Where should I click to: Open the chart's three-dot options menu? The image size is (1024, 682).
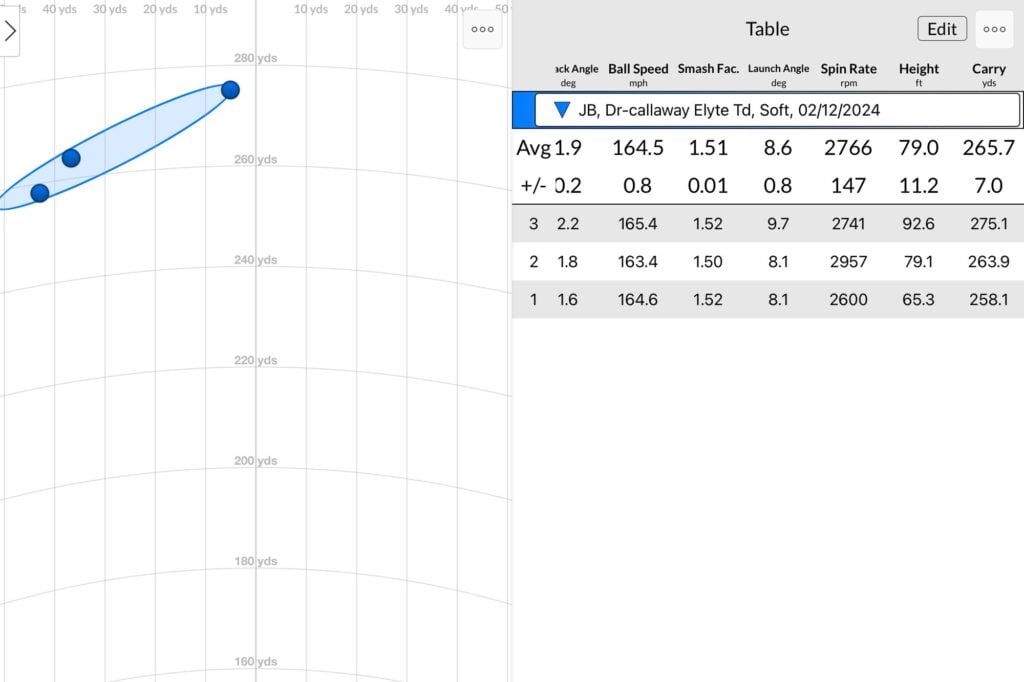pyautogui.click(x=482, y=29)
